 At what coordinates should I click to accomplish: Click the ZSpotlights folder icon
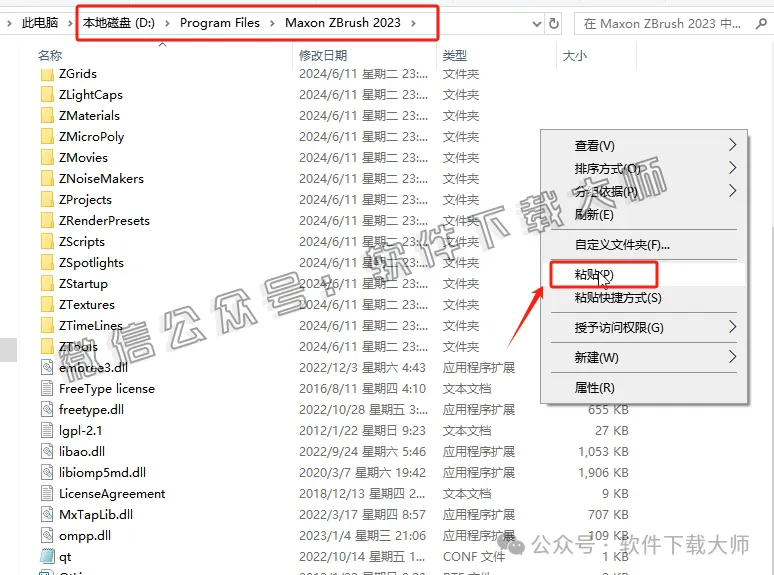click(x=47, y=263)
